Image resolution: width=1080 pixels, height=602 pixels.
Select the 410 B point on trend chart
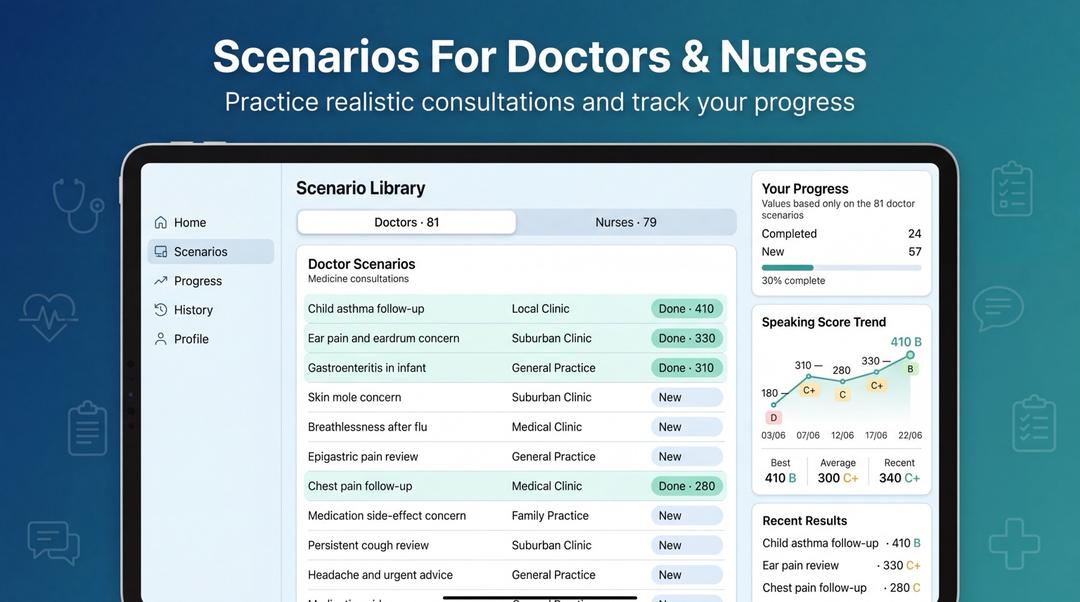click(910, 355)
